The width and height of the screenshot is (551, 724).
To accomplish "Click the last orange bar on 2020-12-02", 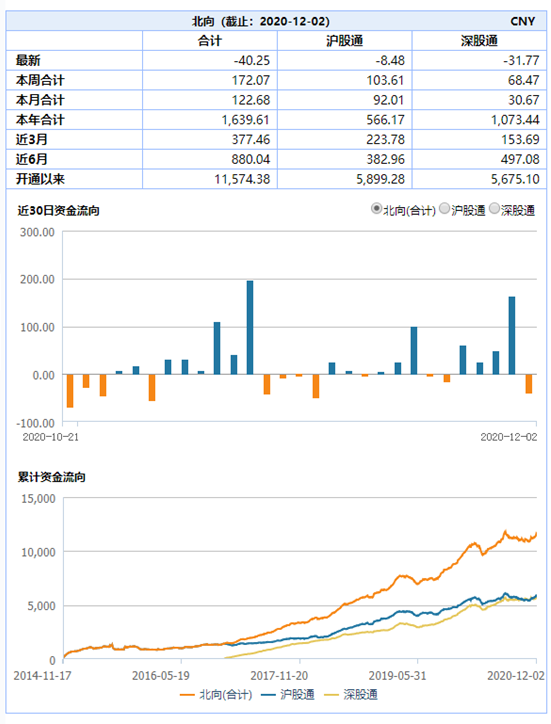I will 529,384.
